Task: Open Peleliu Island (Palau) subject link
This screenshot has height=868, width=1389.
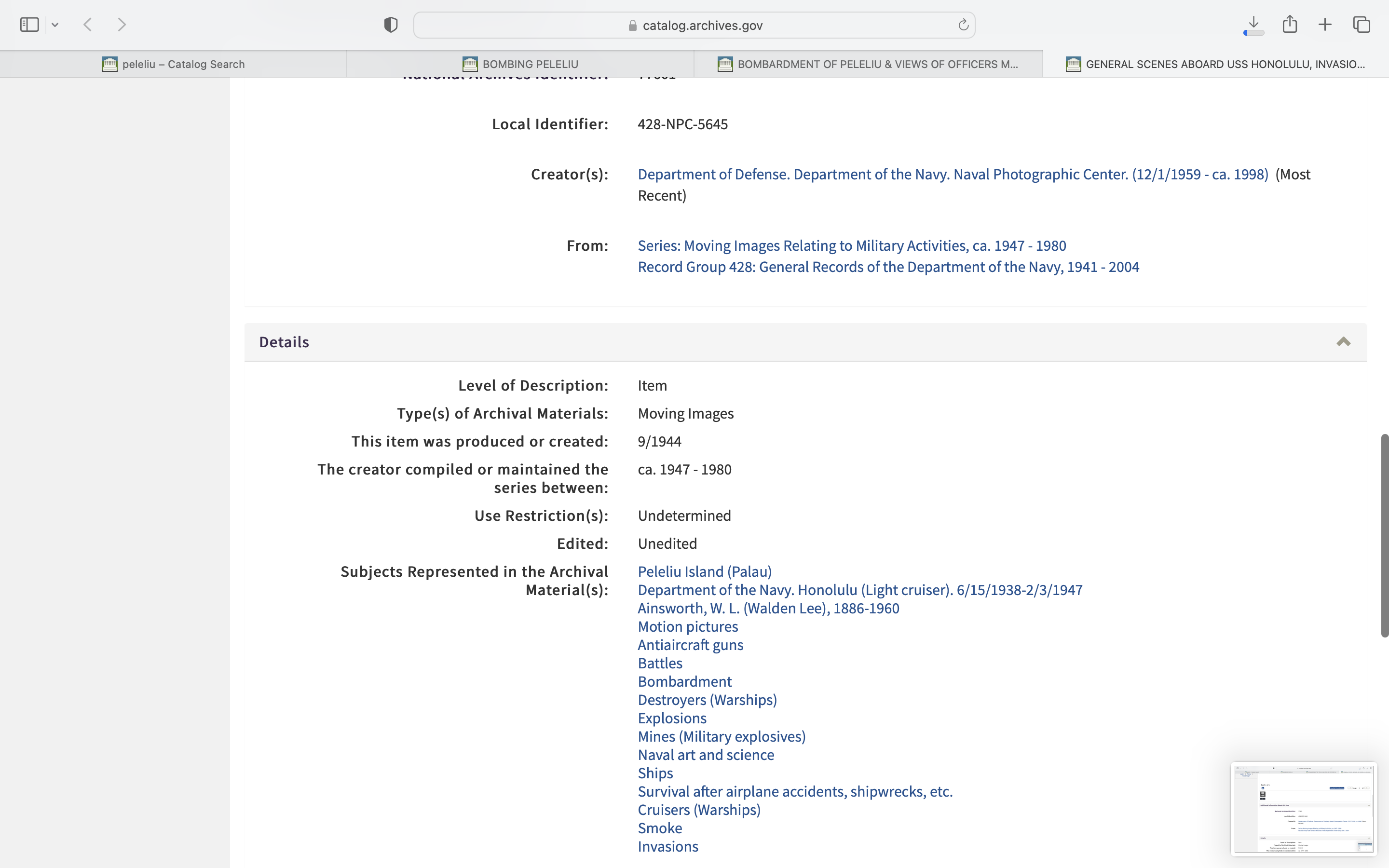Action: coord(704,572)
